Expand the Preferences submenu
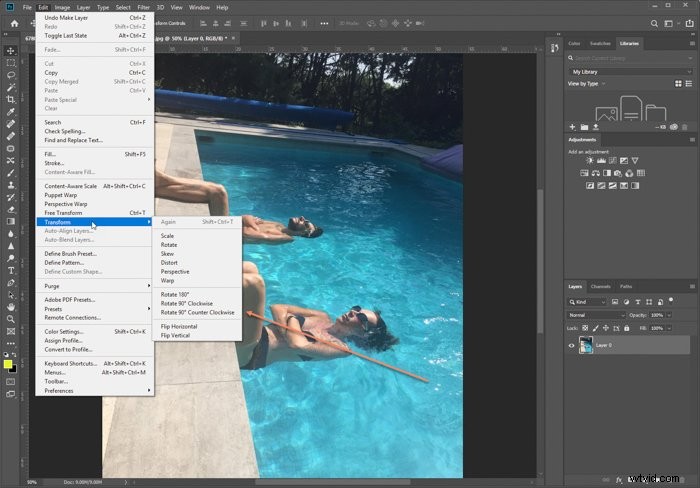700x488 pixels. point(95,391)
